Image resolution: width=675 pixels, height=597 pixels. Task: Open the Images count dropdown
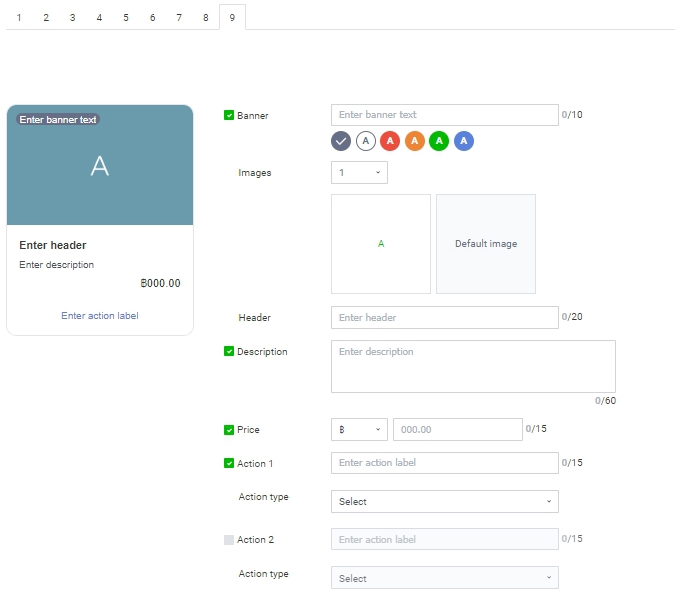[359, 173]
